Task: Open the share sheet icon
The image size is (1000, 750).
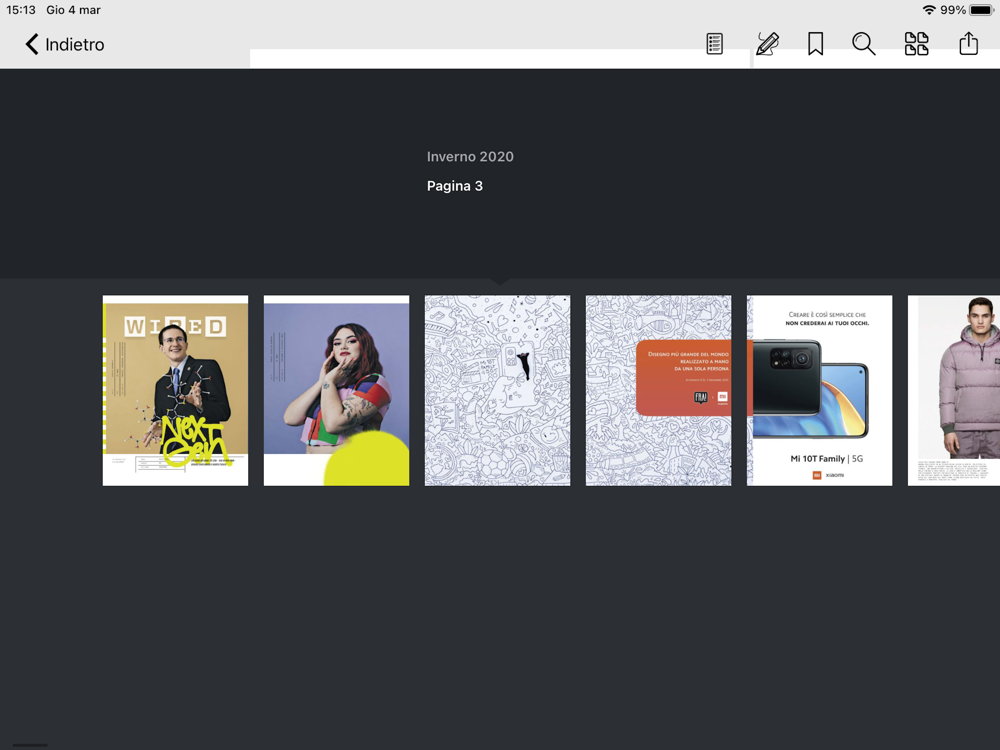Action: 968,43
